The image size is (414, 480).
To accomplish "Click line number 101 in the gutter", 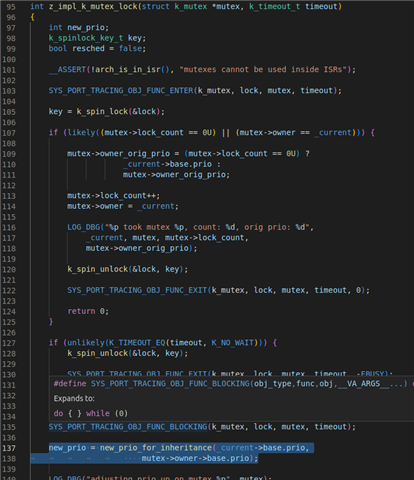I will 9,70.
